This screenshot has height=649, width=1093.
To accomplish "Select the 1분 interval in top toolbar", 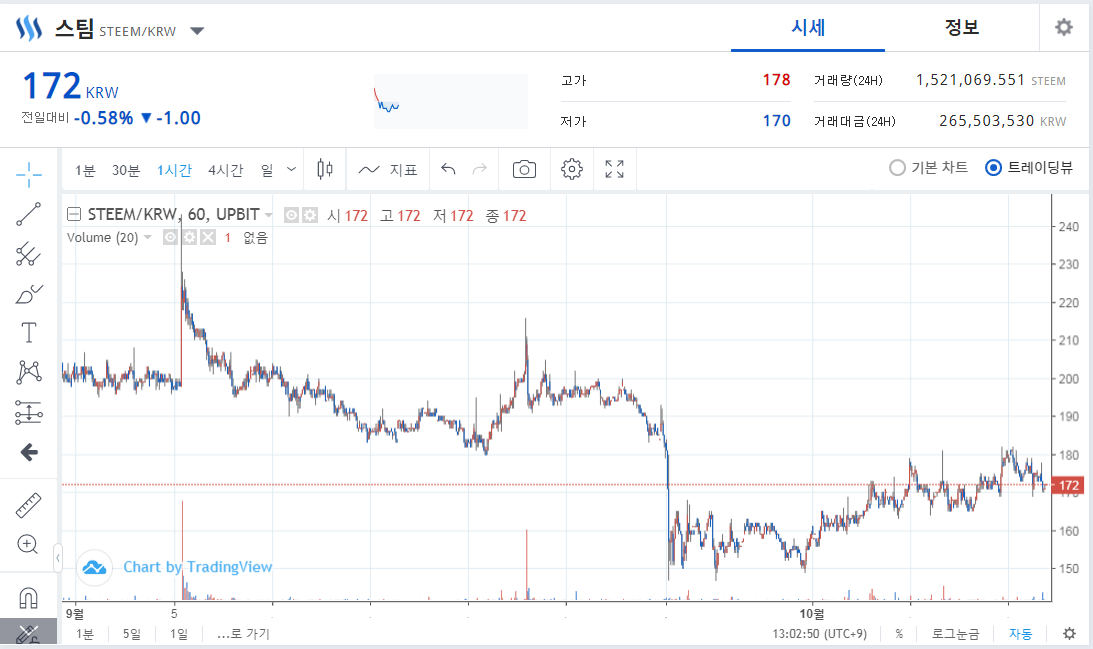I will pos(85,170).
